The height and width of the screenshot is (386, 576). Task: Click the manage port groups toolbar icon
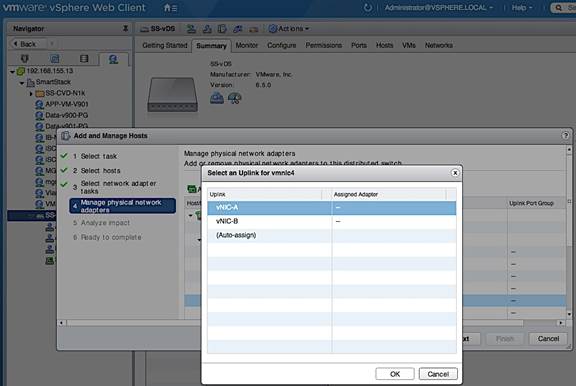coord(207,29)
